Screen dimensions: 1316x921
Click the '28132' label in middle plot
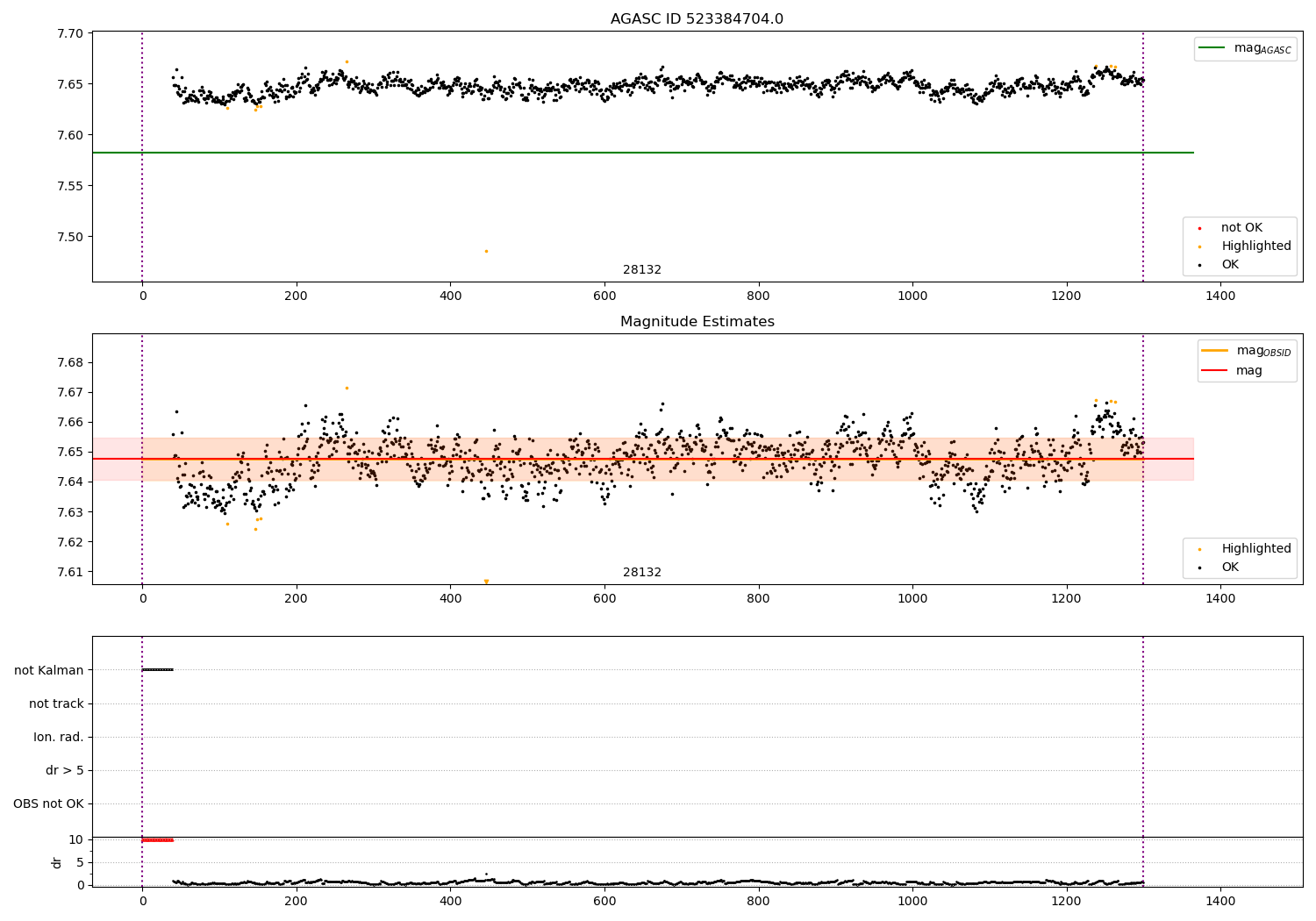642,573
